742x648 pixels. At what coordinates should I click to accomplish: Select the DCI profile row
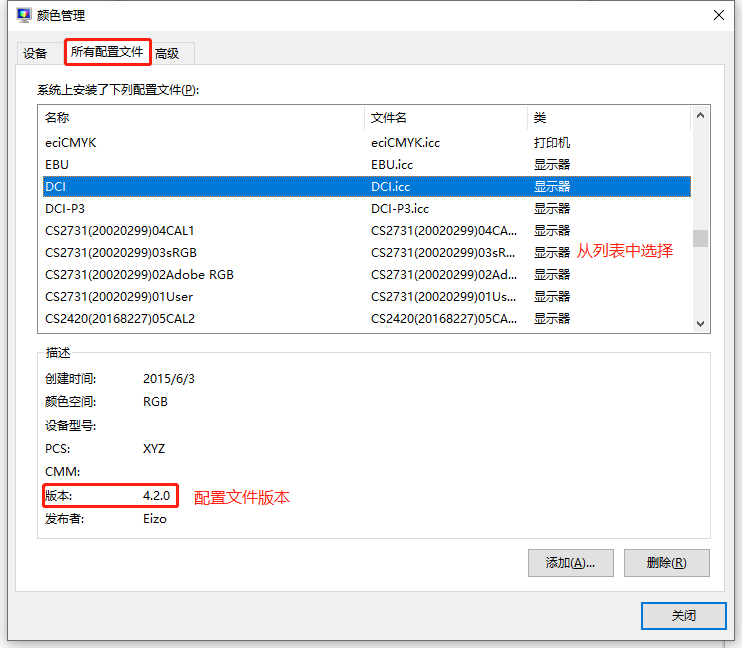click(367, 186)
